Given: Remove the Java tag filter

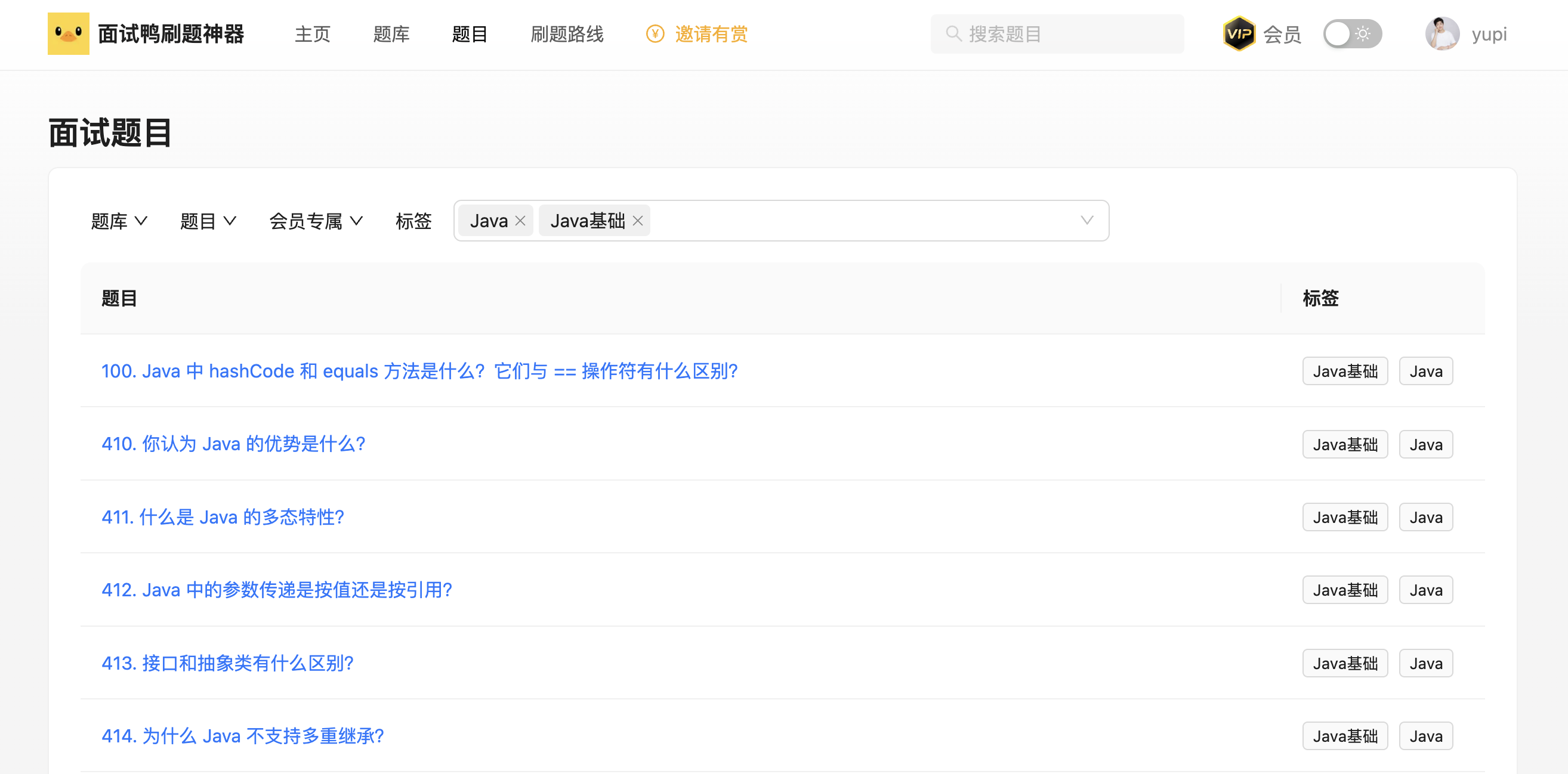Looking at the screenshot, I should 520,221.
